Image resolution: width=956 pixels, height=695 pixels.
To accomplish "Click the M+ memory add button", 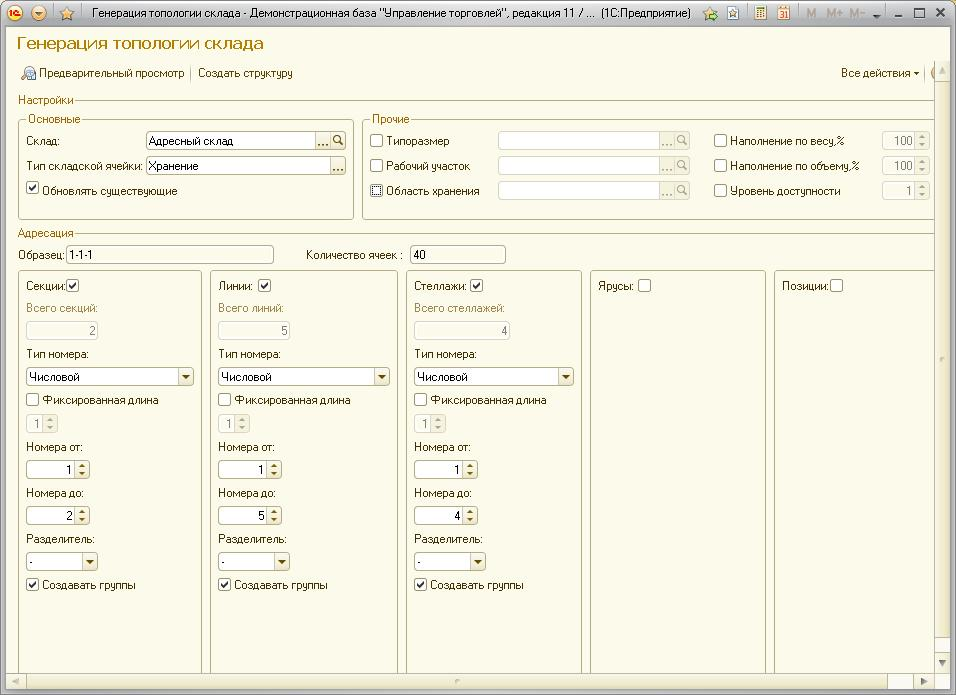I will click(x=833, y=13).
